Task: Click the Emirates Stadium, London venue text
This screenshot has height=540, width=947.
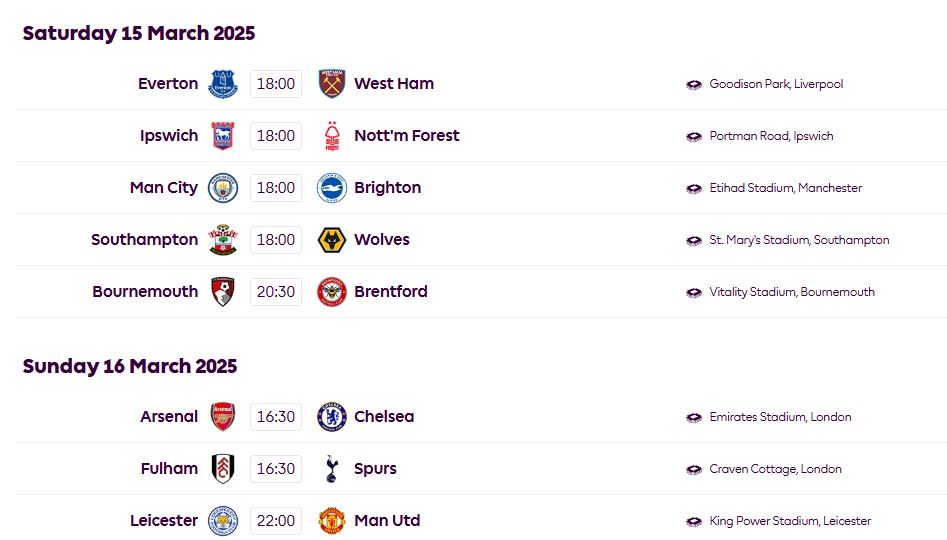Action: coord(780,417)
